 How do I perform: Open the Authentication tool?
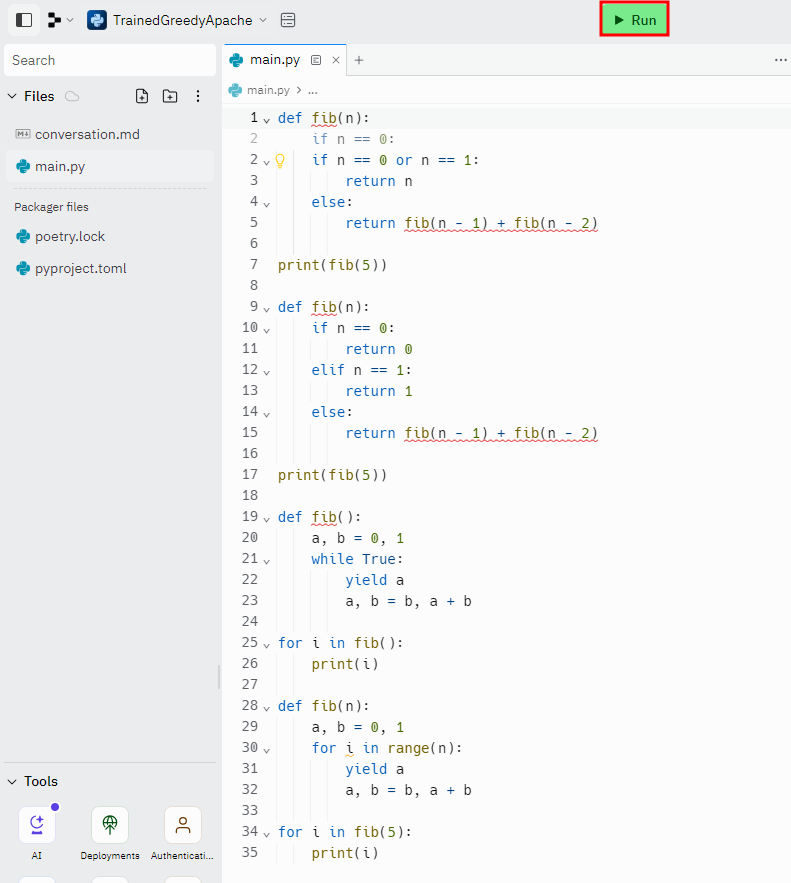click(182, 825)
